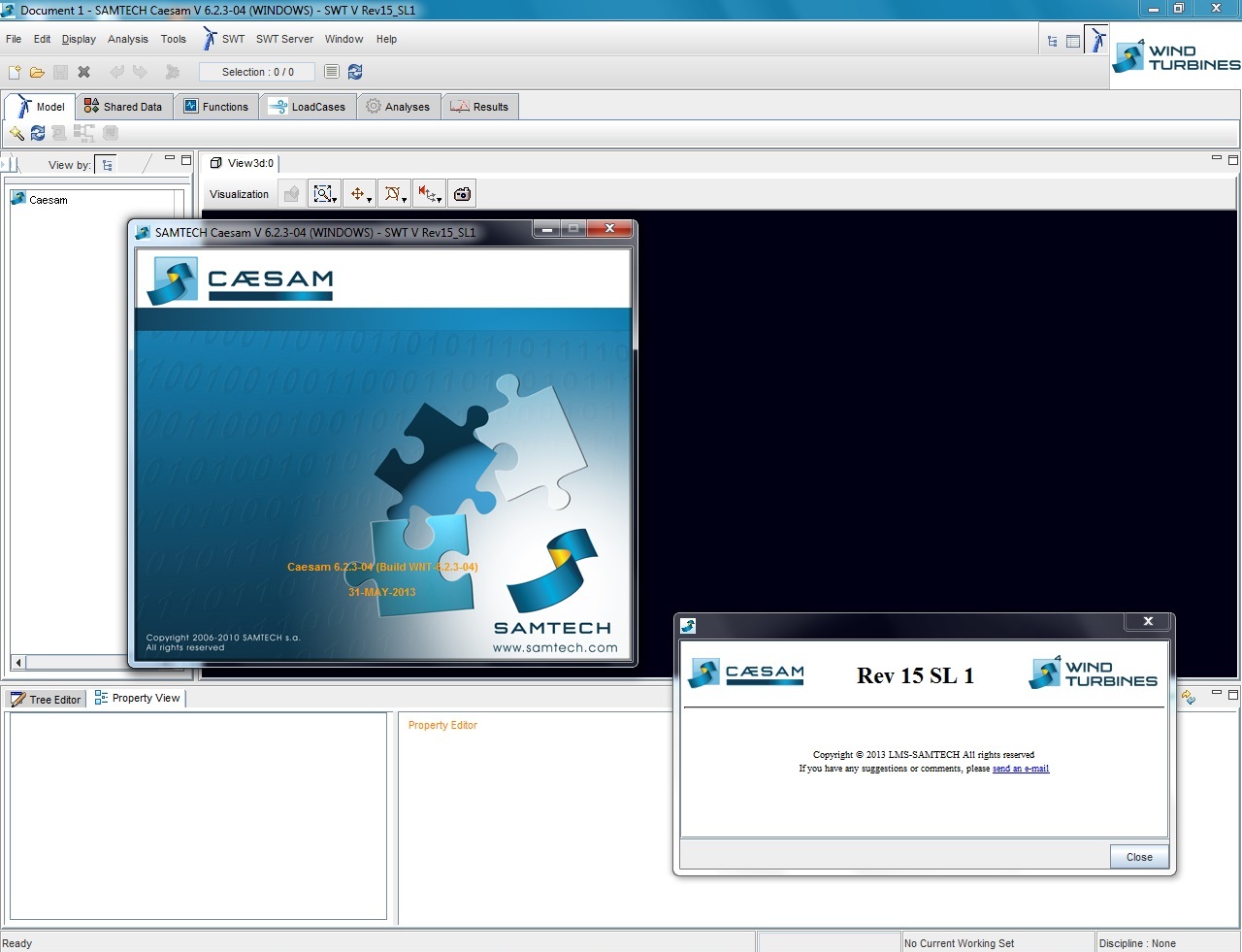This screenshot has width=1242, height=952.
Task: Select the Caesam root tree item
Action: [40, 199]
